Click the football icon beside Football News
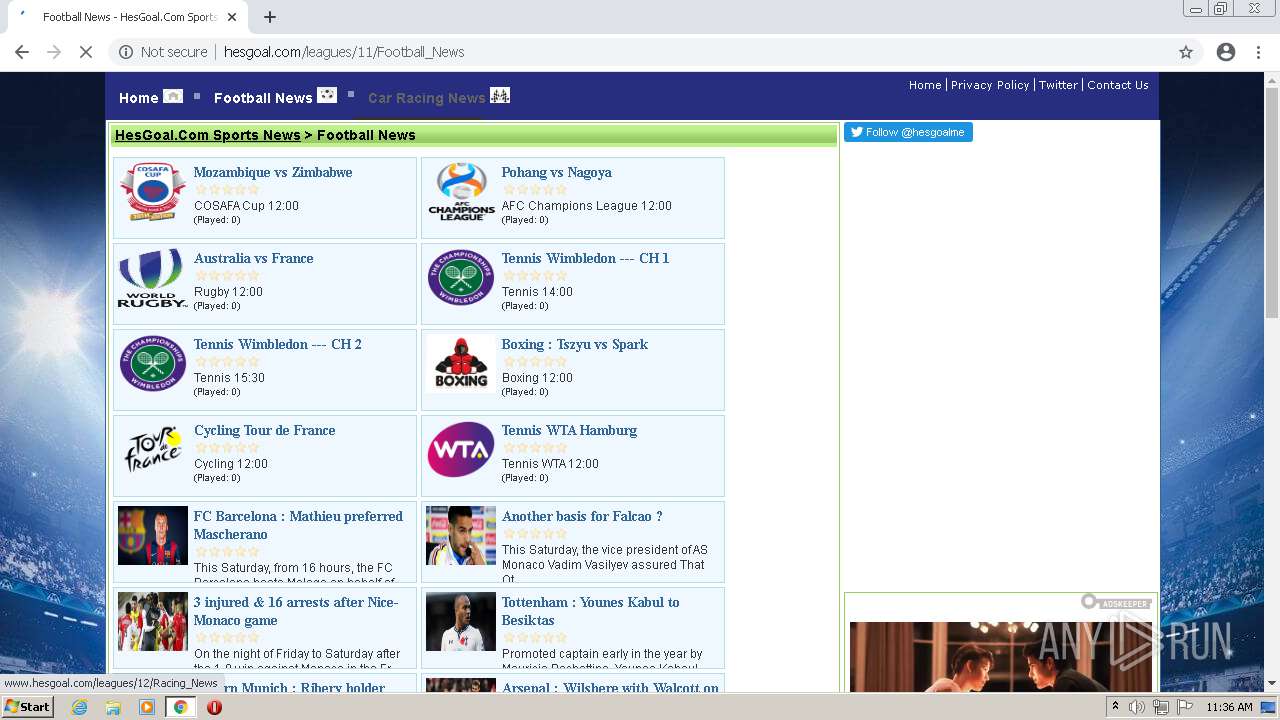1280x720 pixels. pos(327,95)
